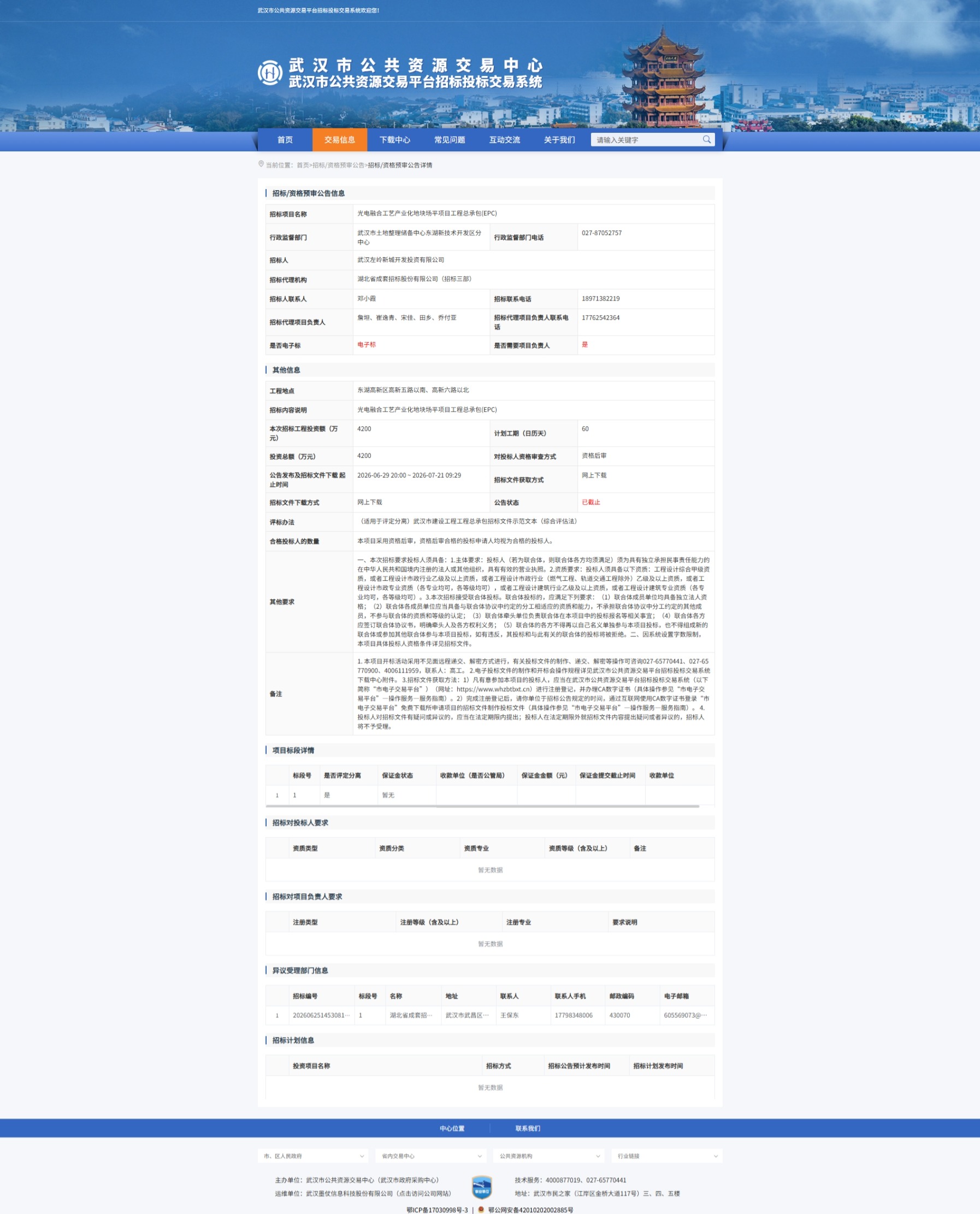Open the 下载中心 navigation tab
This screenshot has height=1214, width=980.
[394, 140]
